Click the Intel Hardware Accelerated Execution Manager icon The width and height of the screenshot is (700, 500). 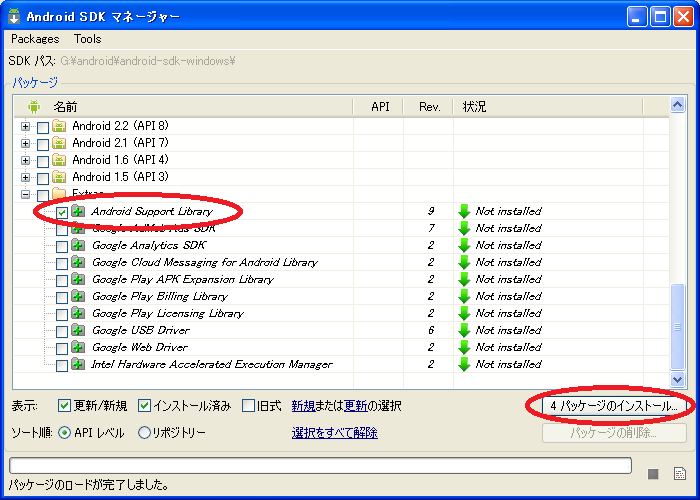pyautogui.click(x=79, y=364)
